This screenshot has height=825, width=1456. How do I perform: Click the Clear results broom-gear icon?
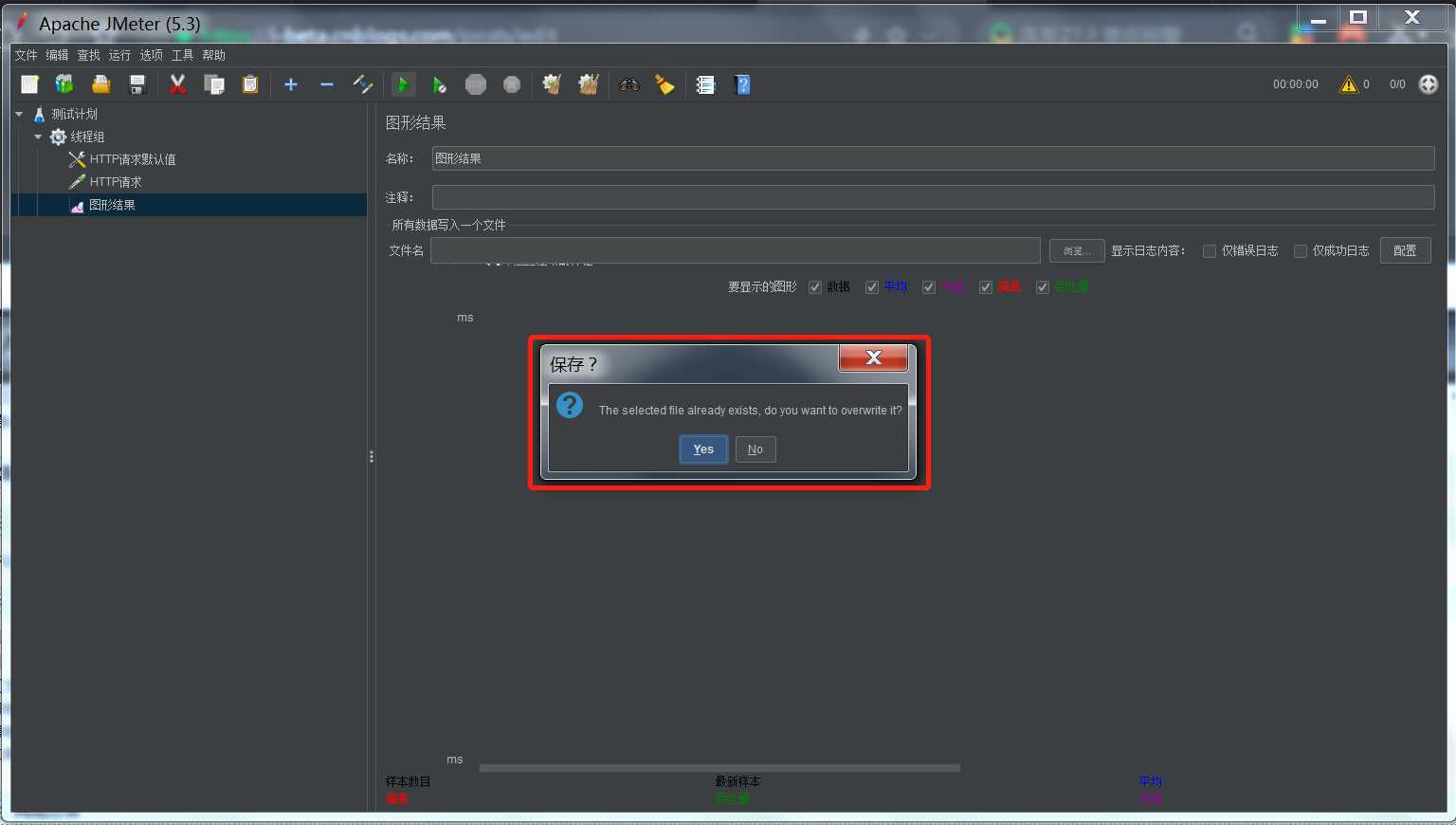(552, 84)
